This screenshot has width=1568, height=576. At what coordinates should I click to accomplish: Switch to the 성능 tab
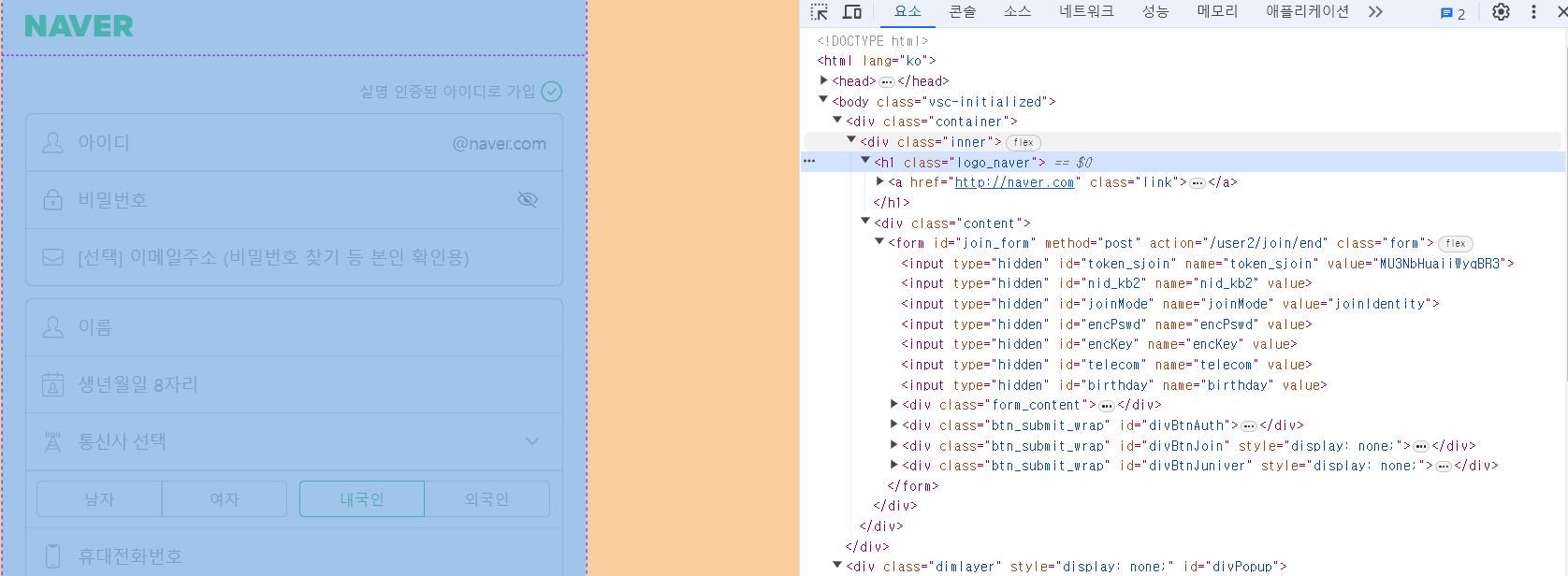pos(1155,11)
